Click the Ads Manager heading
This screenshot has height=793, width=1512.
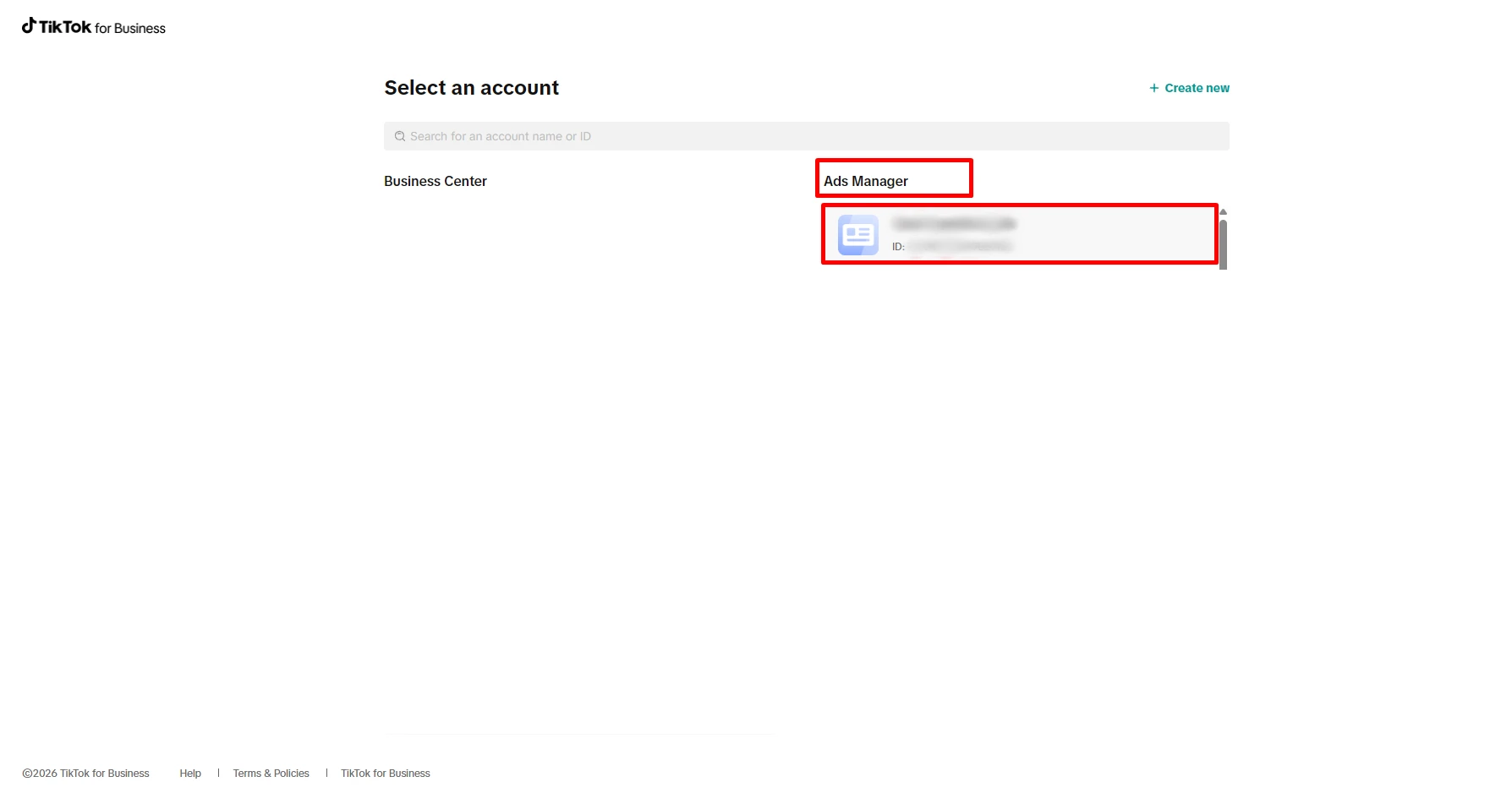click(x=866, y=181)
